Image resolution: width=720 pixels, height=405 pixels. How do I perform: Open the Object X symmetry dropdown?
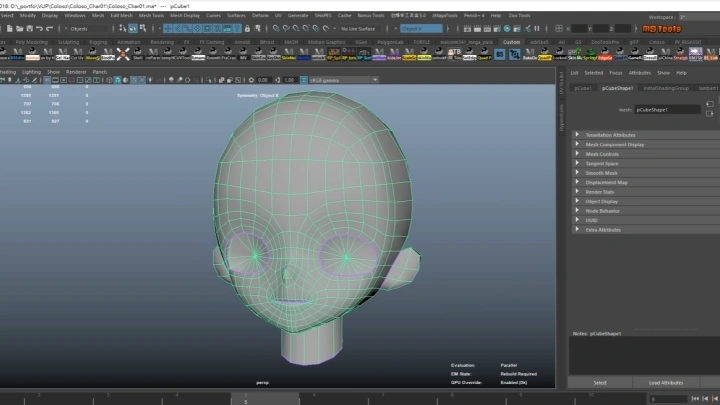coord(422,28)
